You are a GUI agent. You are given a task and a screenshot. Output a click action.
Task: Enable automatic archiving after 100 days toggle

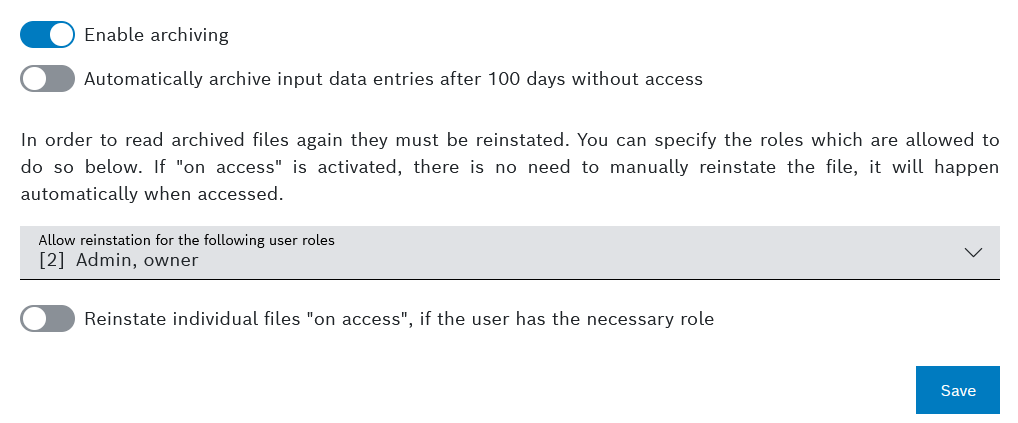coord(47,78)
